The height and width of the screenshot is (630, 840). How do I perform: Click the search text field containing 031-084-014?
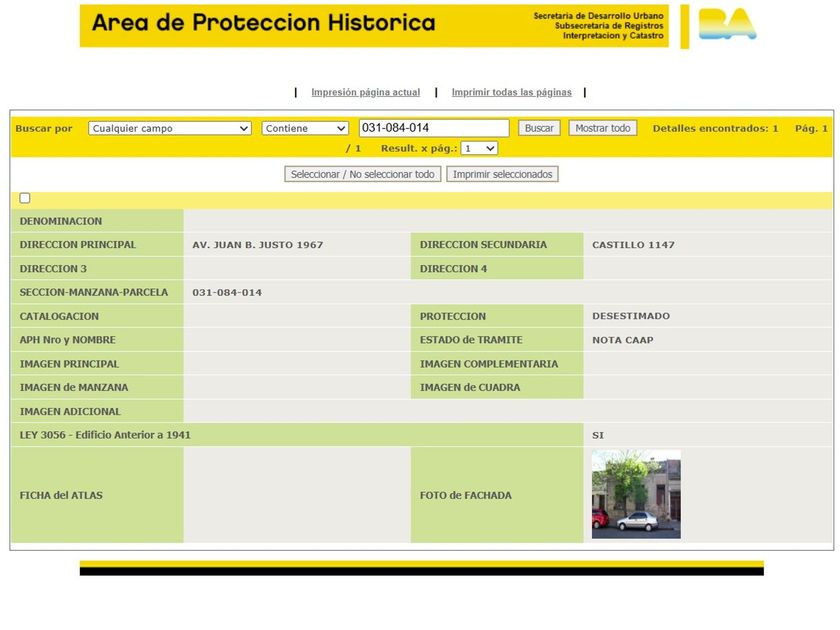[434, 128]
